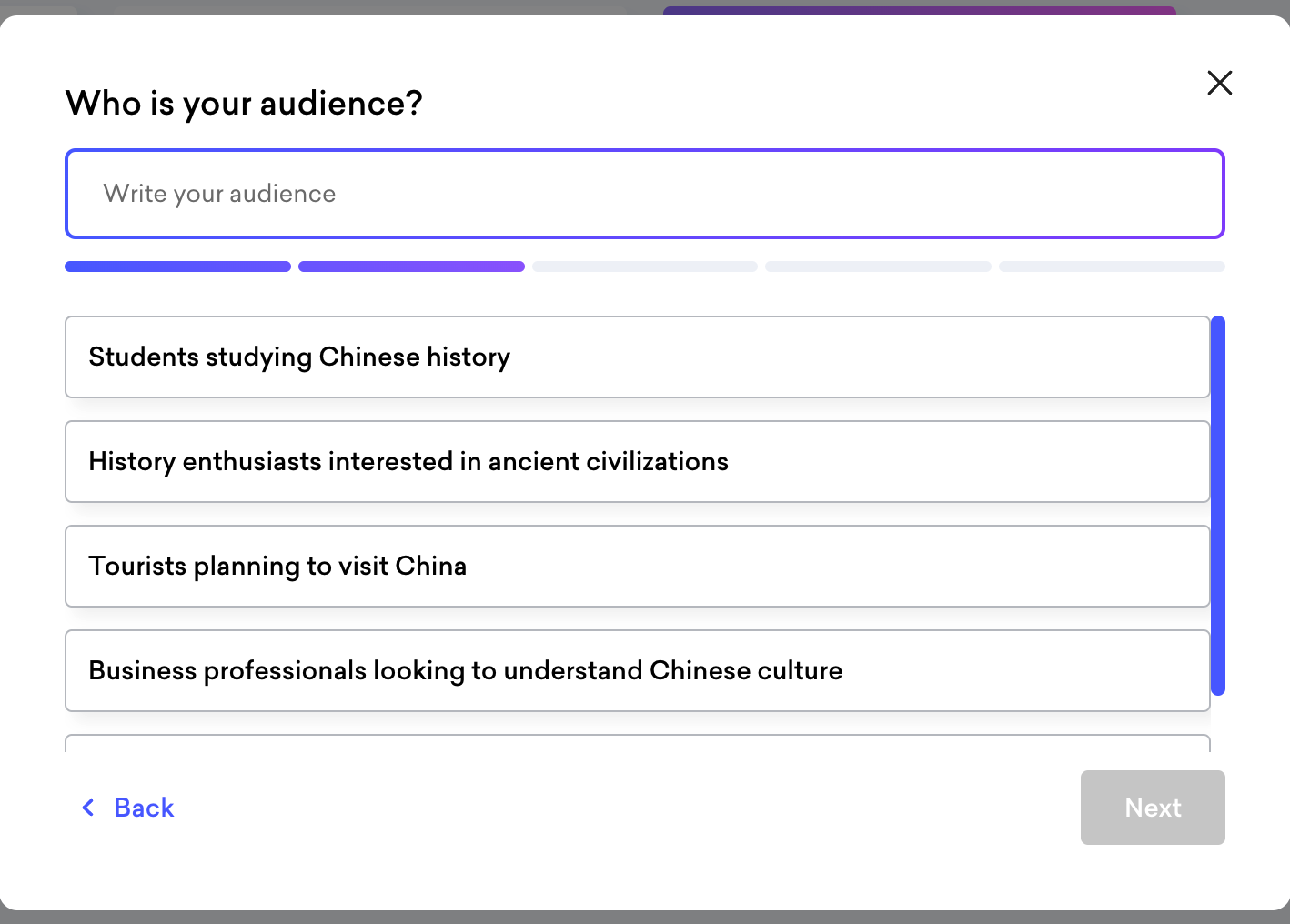
Task: Click the third empty progress step bar
Action: tap(644, 266)
